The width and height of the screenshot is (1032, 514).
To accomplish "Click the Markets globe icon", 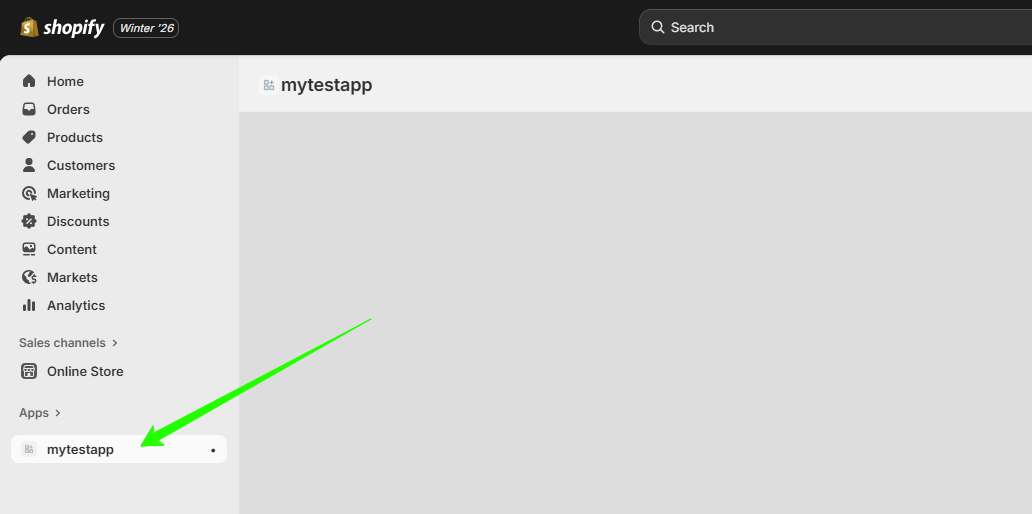I will pyautogui.click(x=29, y=277).
